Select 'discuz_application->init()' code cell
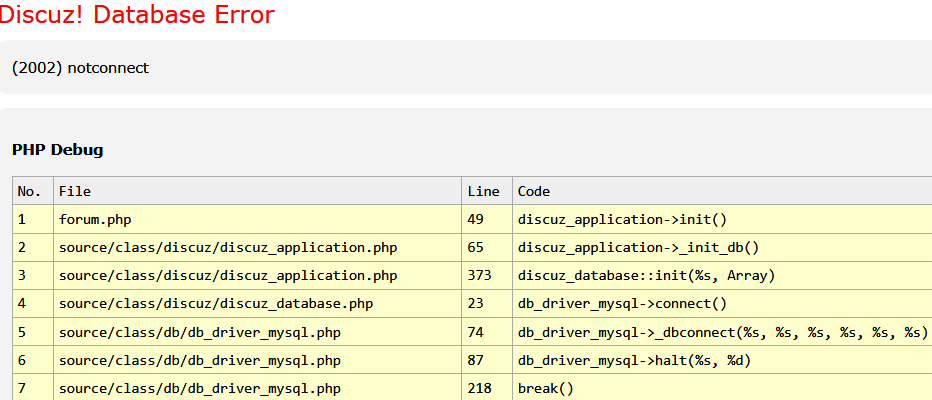Viewport: 932px width, 400px height. (722, 219)
